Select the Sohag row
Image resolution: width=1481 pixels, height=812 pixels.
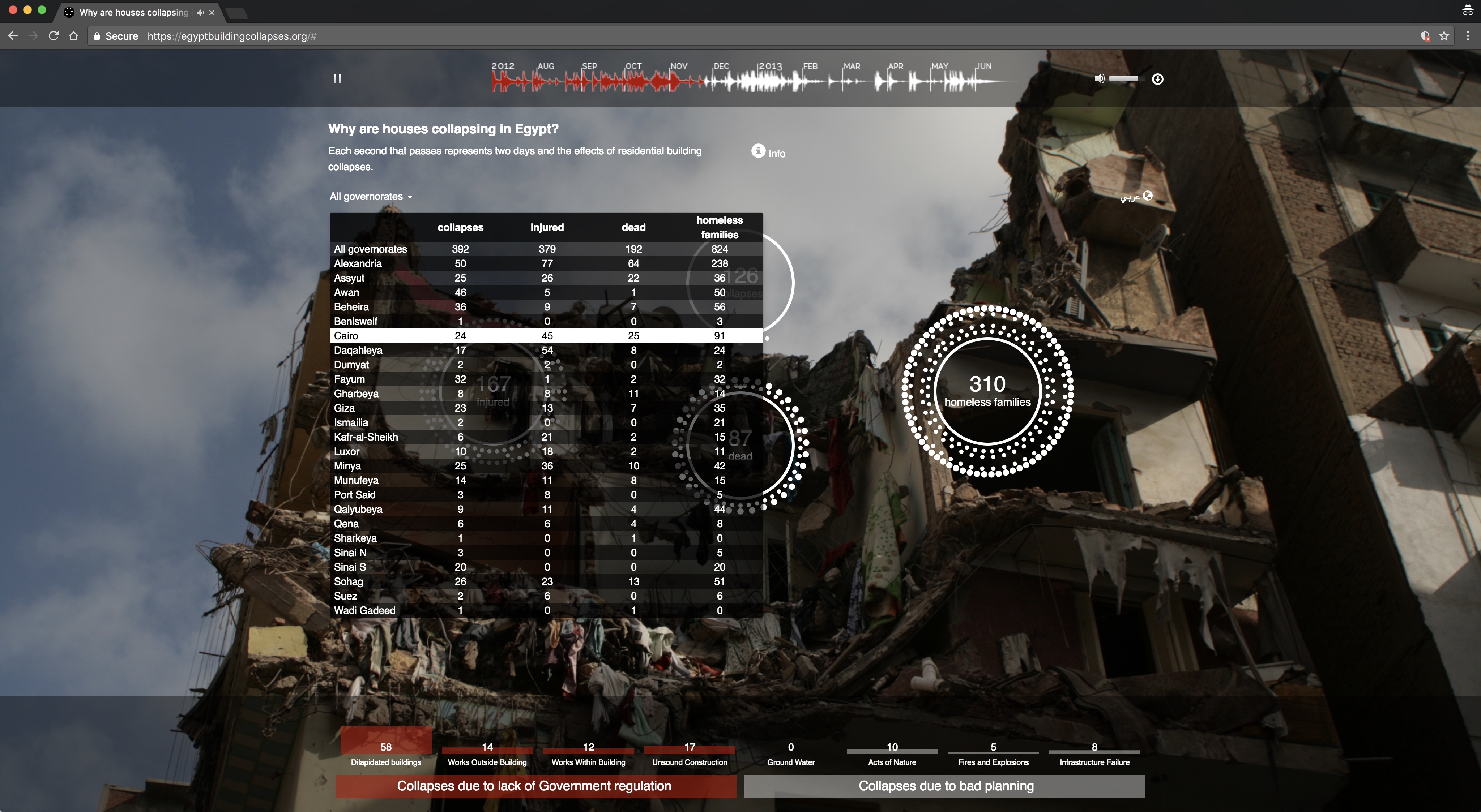pos(546,581)
